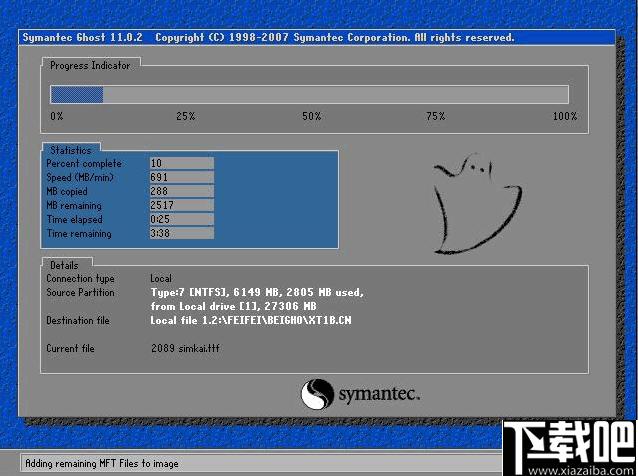Viewport: 638px width, 476px height.
Task: Click the Progress Indicator panel label
Action: [90, 66]
